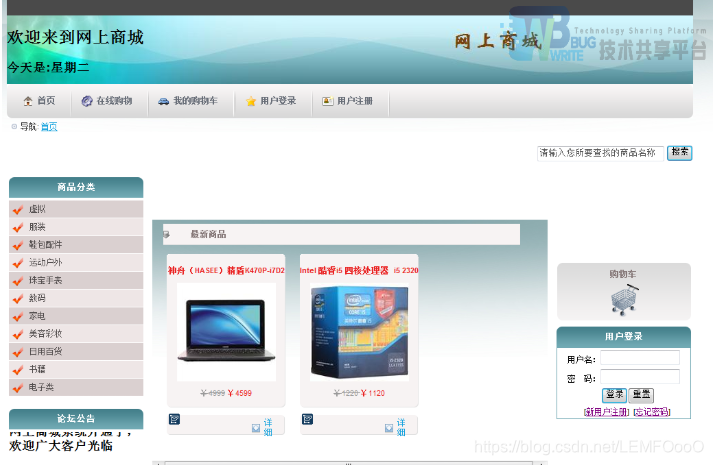Click the 搜索 search button
This screenshot has width=713, height=465.
[x=679, y=153]
